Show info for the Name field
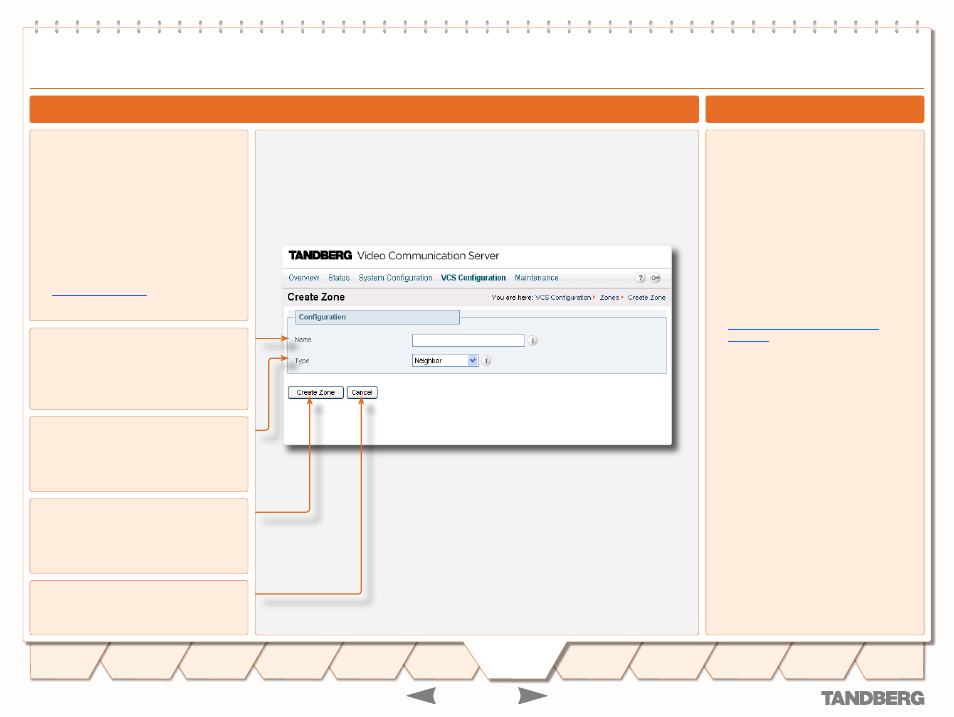Viewport: 954px width, 717px height. click(532, 340)
